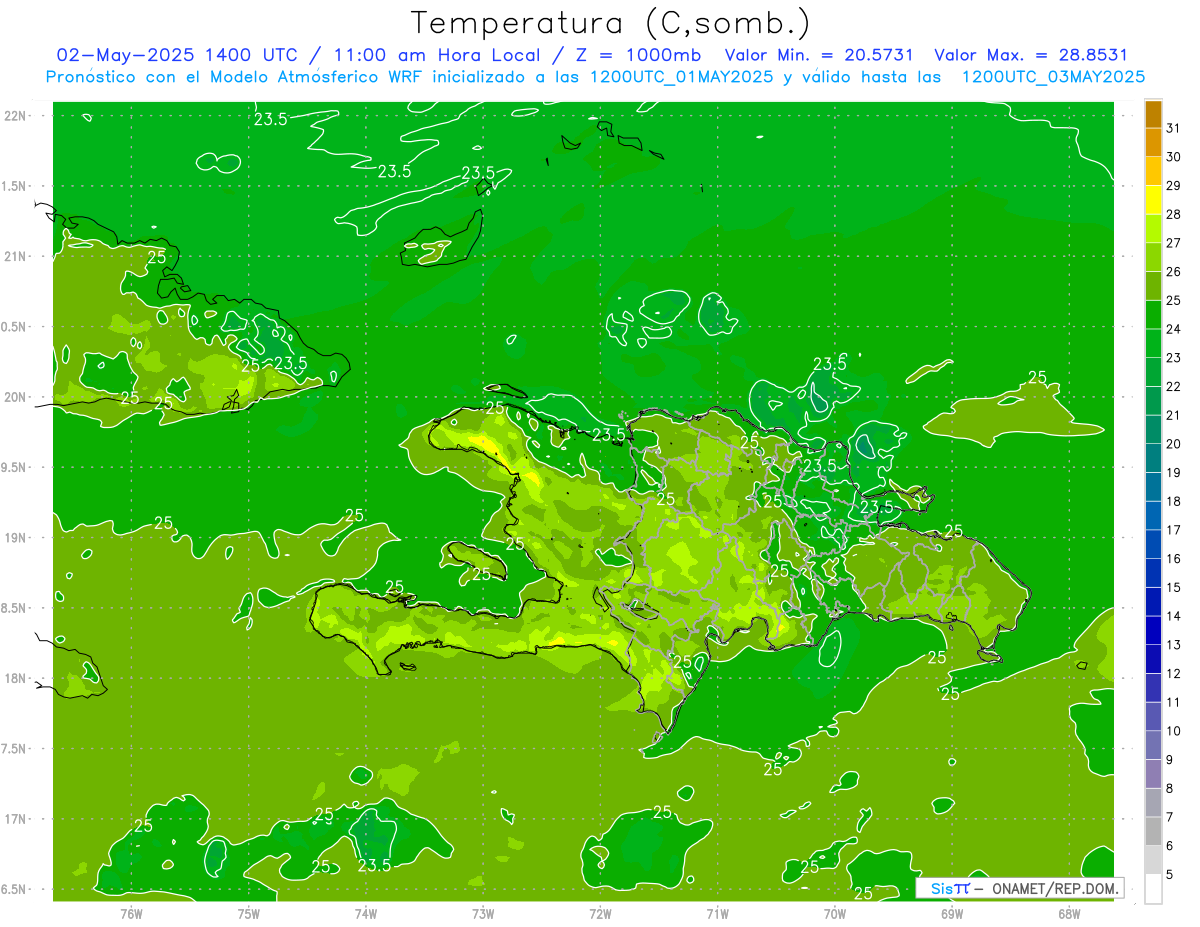Click the '73W' longitude label
The width and height of the screenshot is (1200, 927).
click(x=482, y=913)
